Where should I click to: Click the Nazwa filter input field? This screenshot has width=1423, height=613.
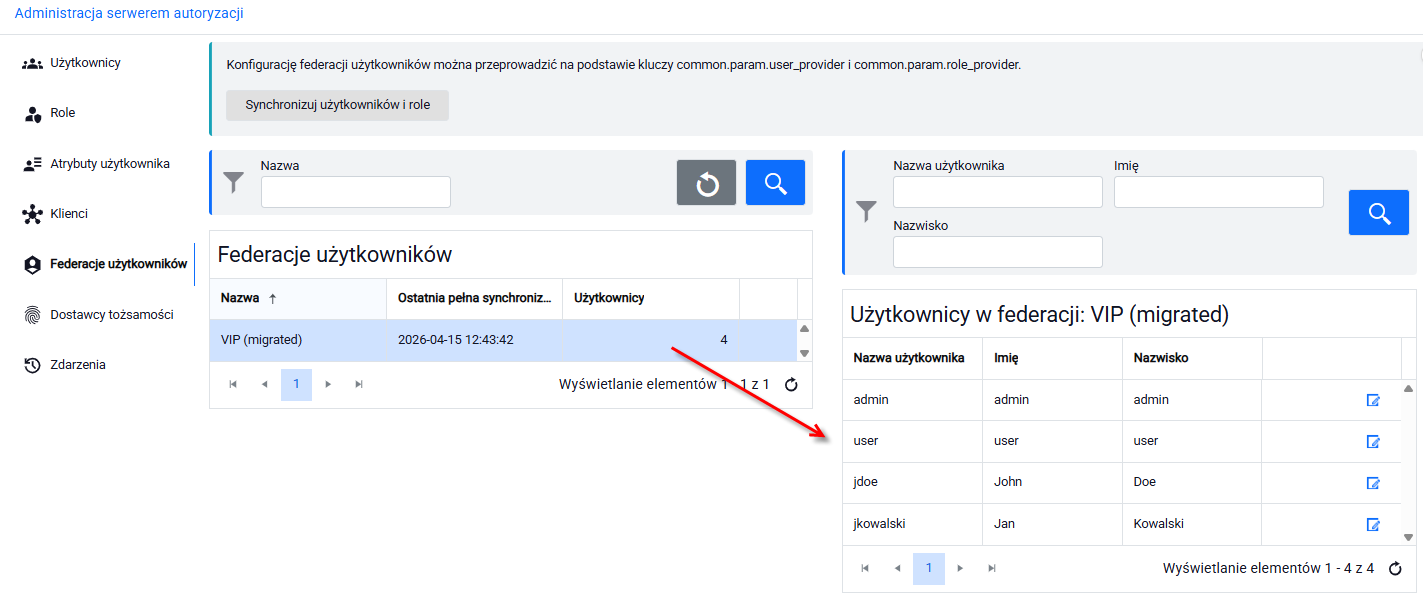tap(356, 192)
